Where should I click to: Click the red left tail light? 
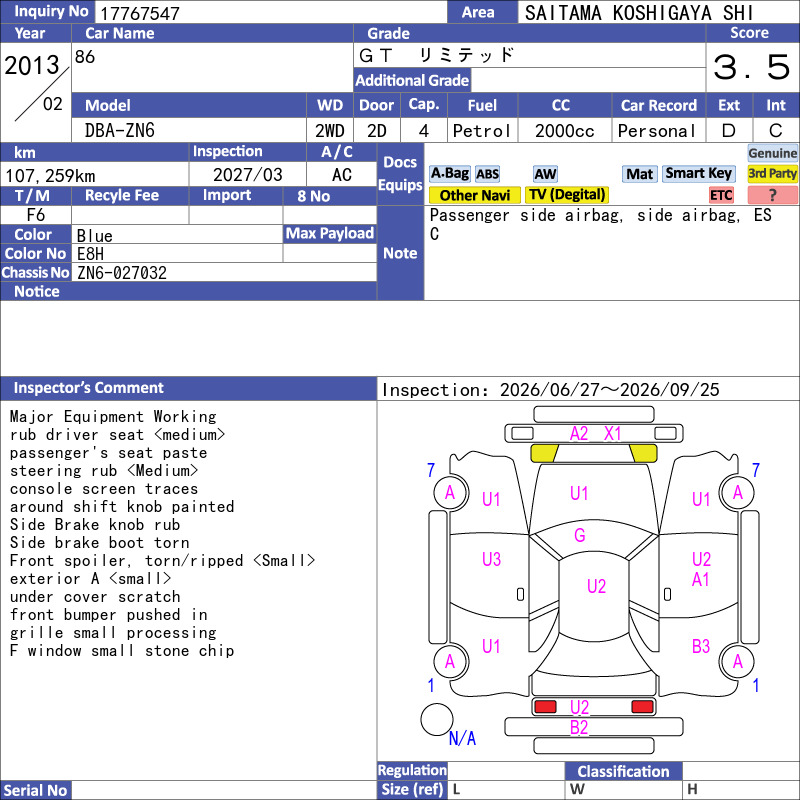(x=545, y=707)
